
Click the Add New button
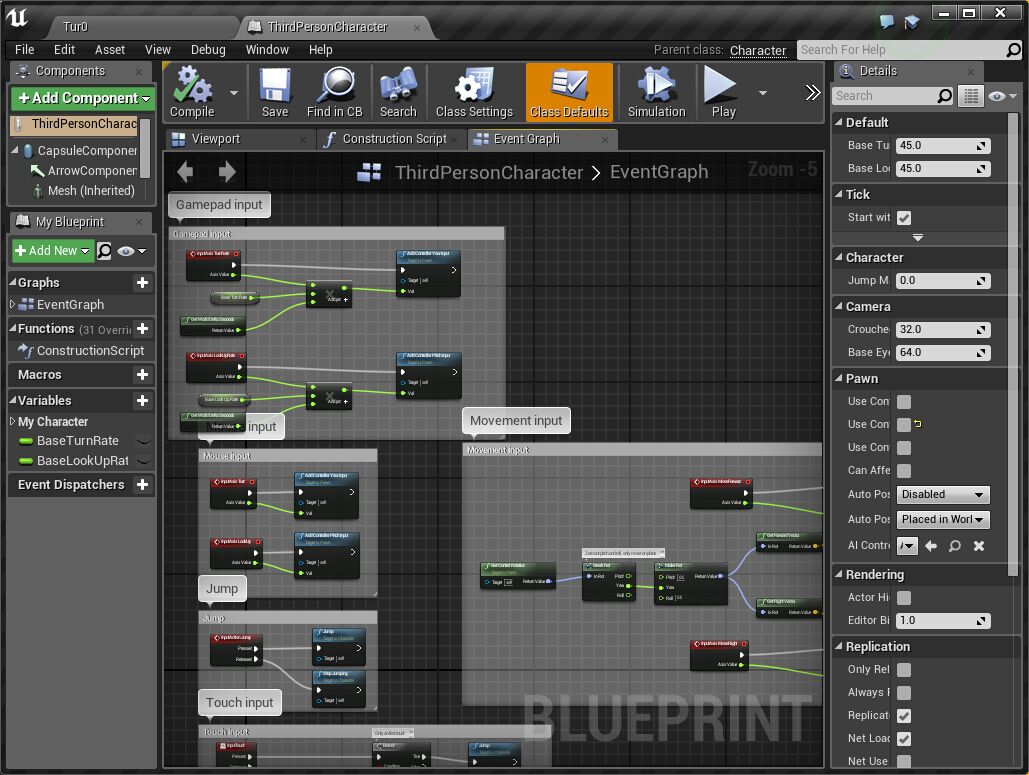(x=52, y=251)
